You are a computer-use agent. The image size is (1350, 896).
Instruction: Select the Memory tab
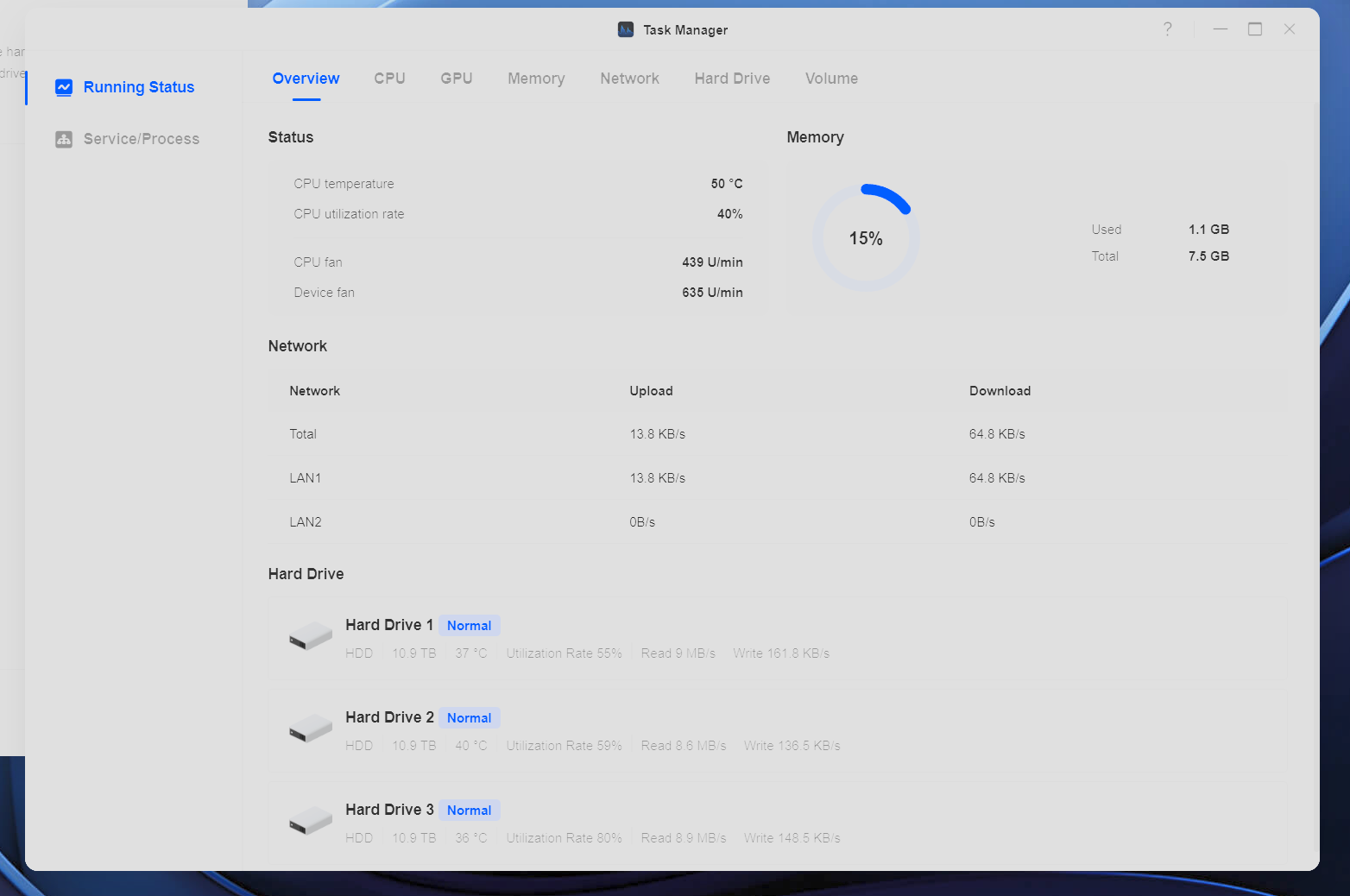[536, 79]
